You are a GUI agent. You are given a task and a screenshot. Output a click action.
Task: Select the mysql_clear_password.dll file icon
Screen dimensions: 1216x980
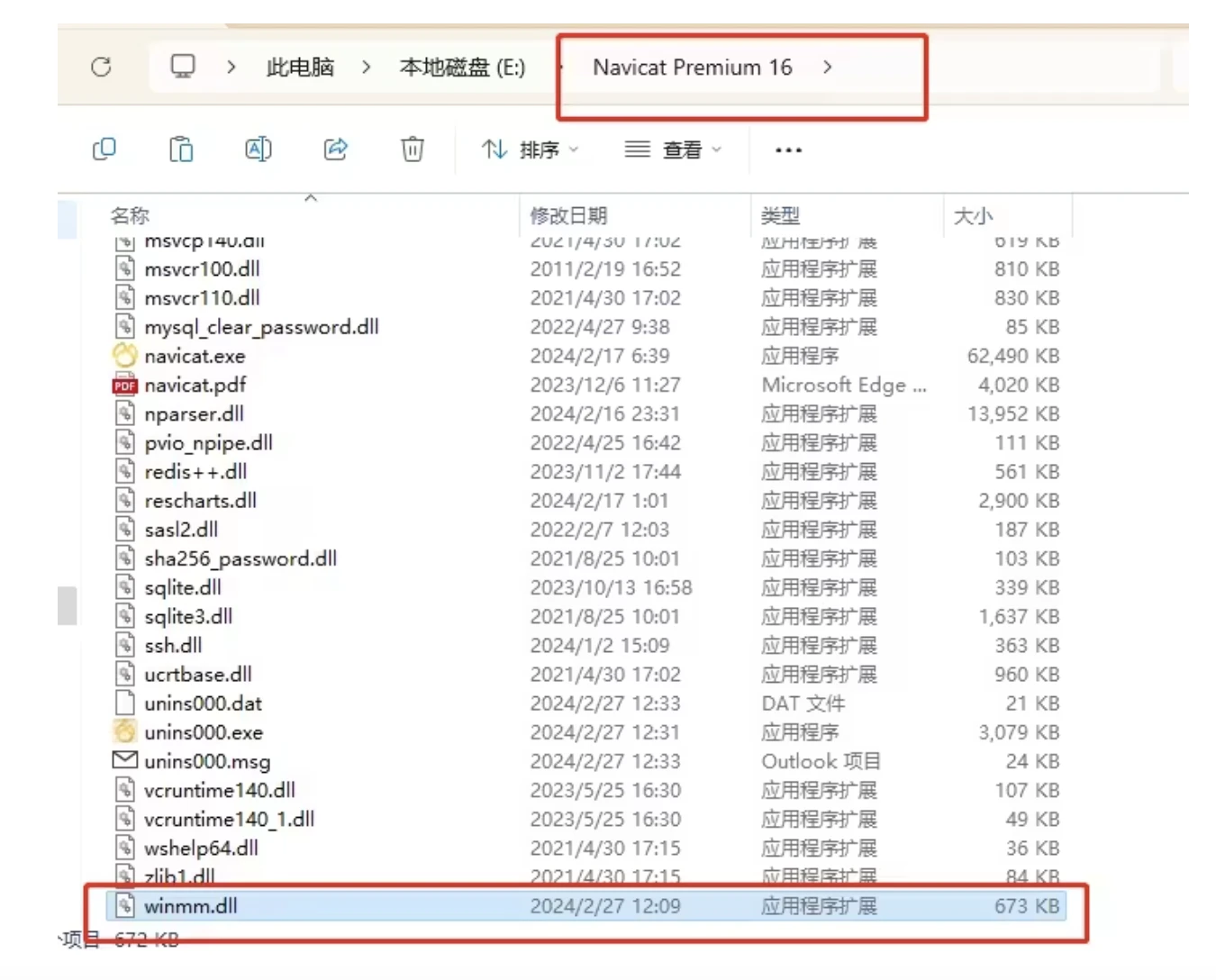(125, 326)
